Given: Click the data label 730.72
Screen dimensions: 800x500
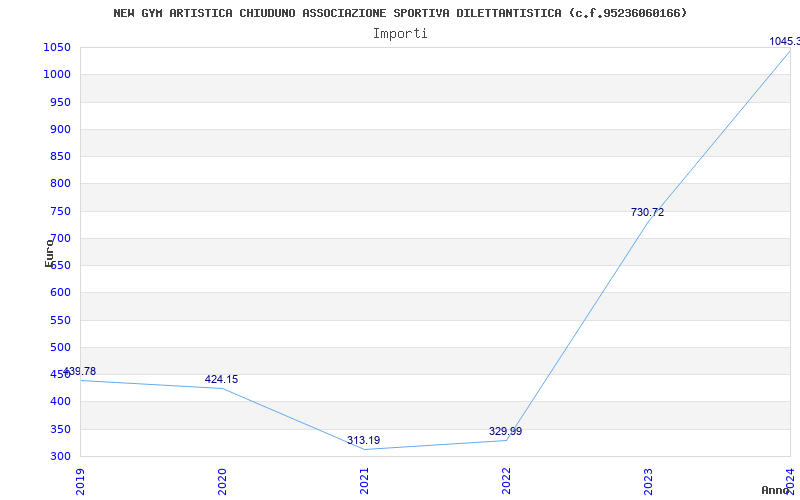Looking at the screenshot, I should (647, 213).
